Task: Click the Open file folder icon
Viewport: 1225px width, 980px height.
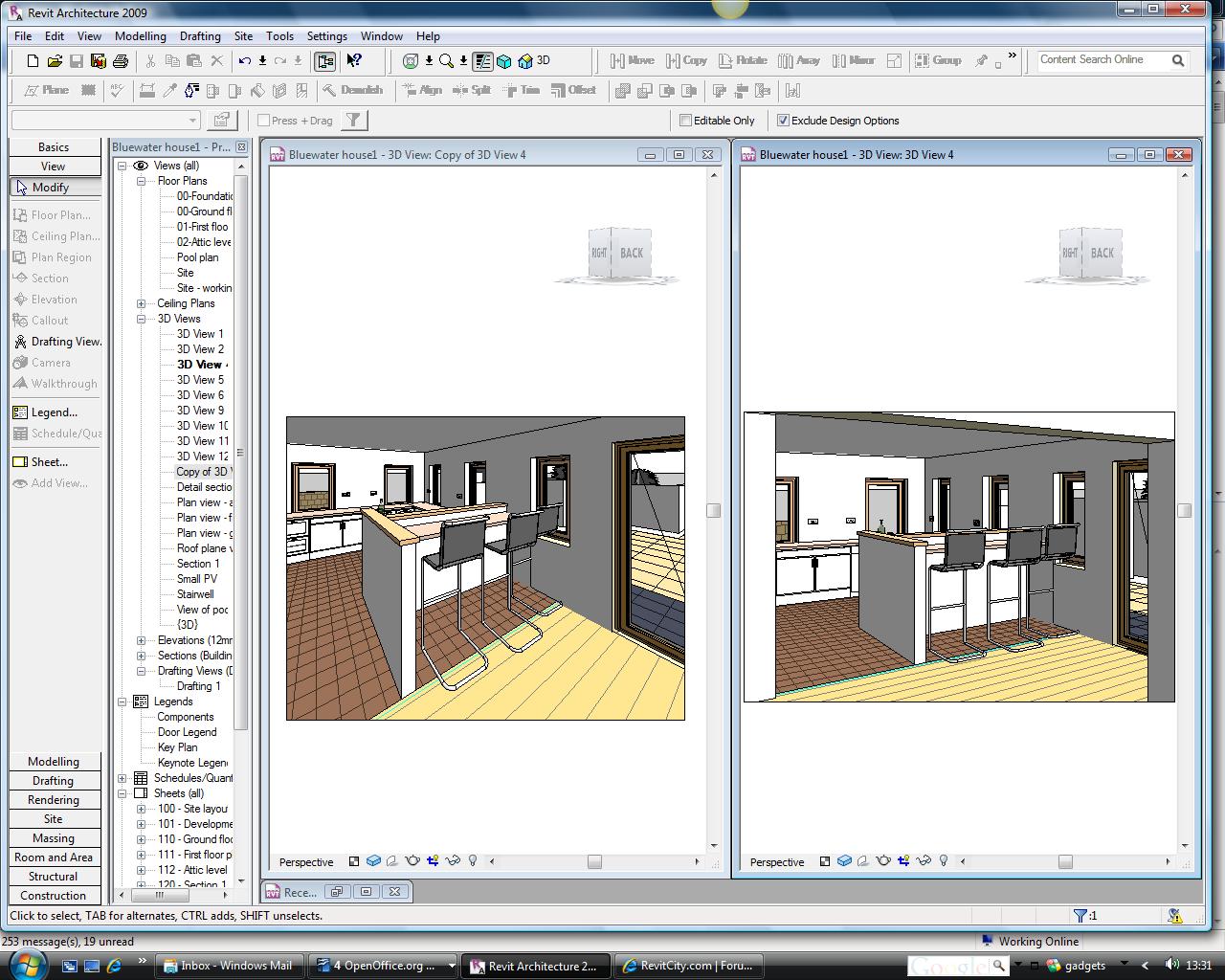Action: click(x=55, y=61)
